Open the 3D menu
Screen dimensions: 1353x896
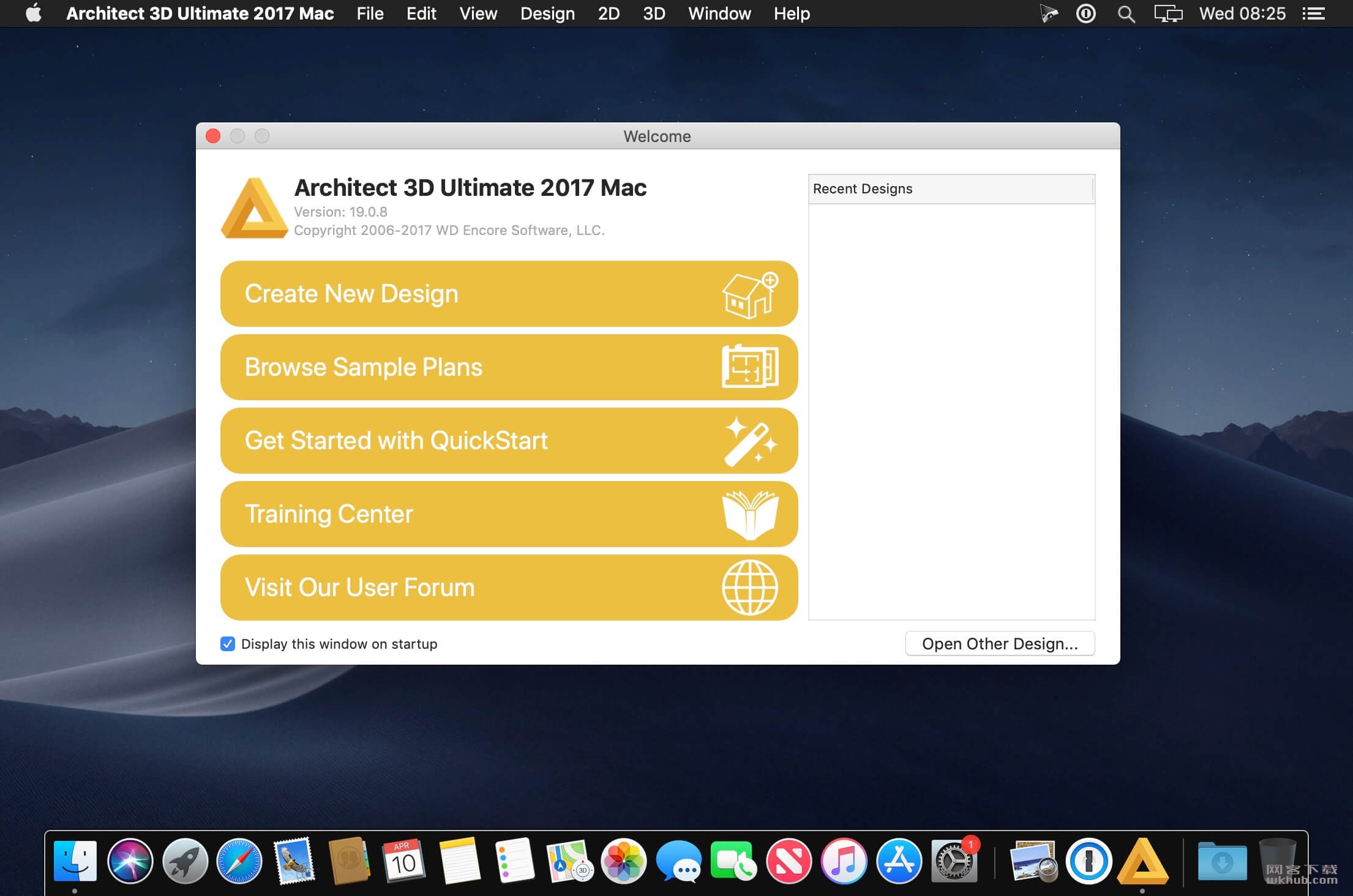[x=654, y=13]
